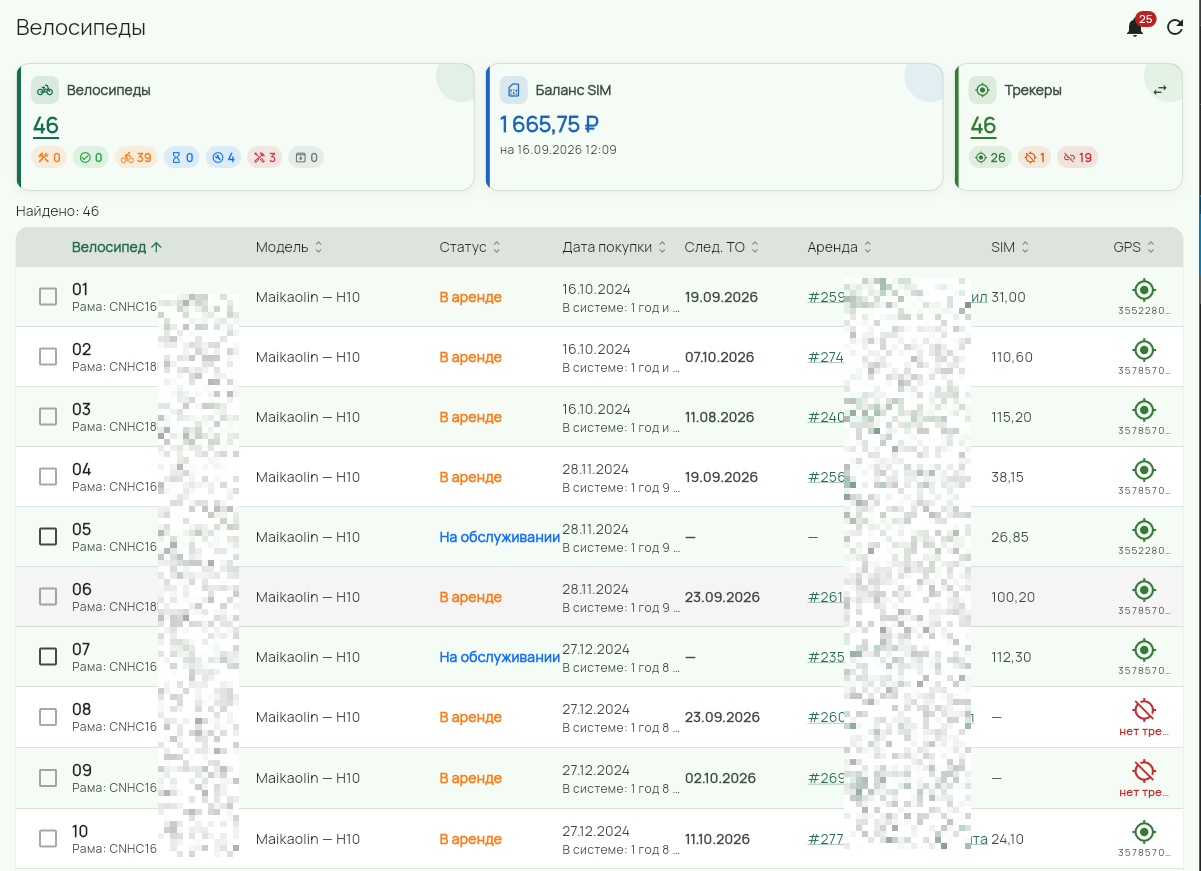1201x871 pixels.
Task: Click the GPS tracker icon for bike 02
Action: coord(1144,350)
